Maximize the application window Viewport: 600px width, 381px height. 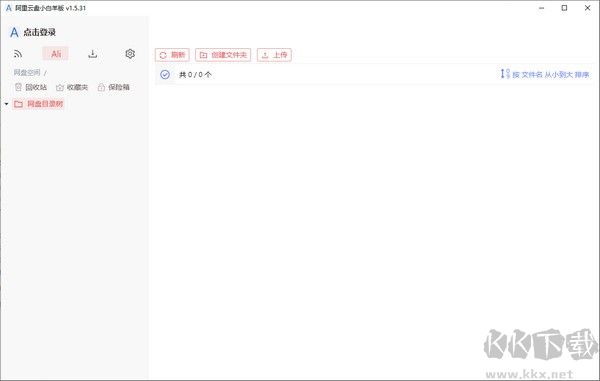coord(564,8)
